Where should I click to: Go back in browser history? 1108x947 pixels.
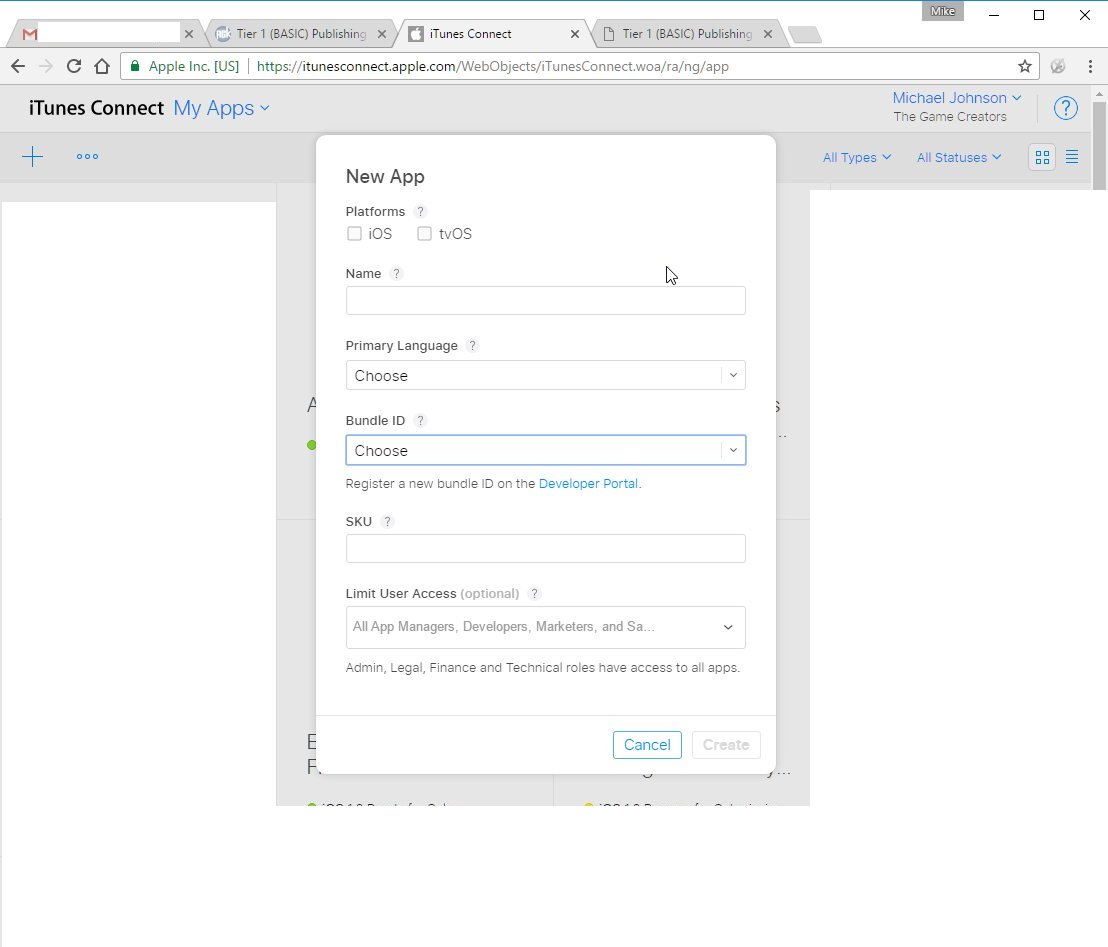coord(18,66)
